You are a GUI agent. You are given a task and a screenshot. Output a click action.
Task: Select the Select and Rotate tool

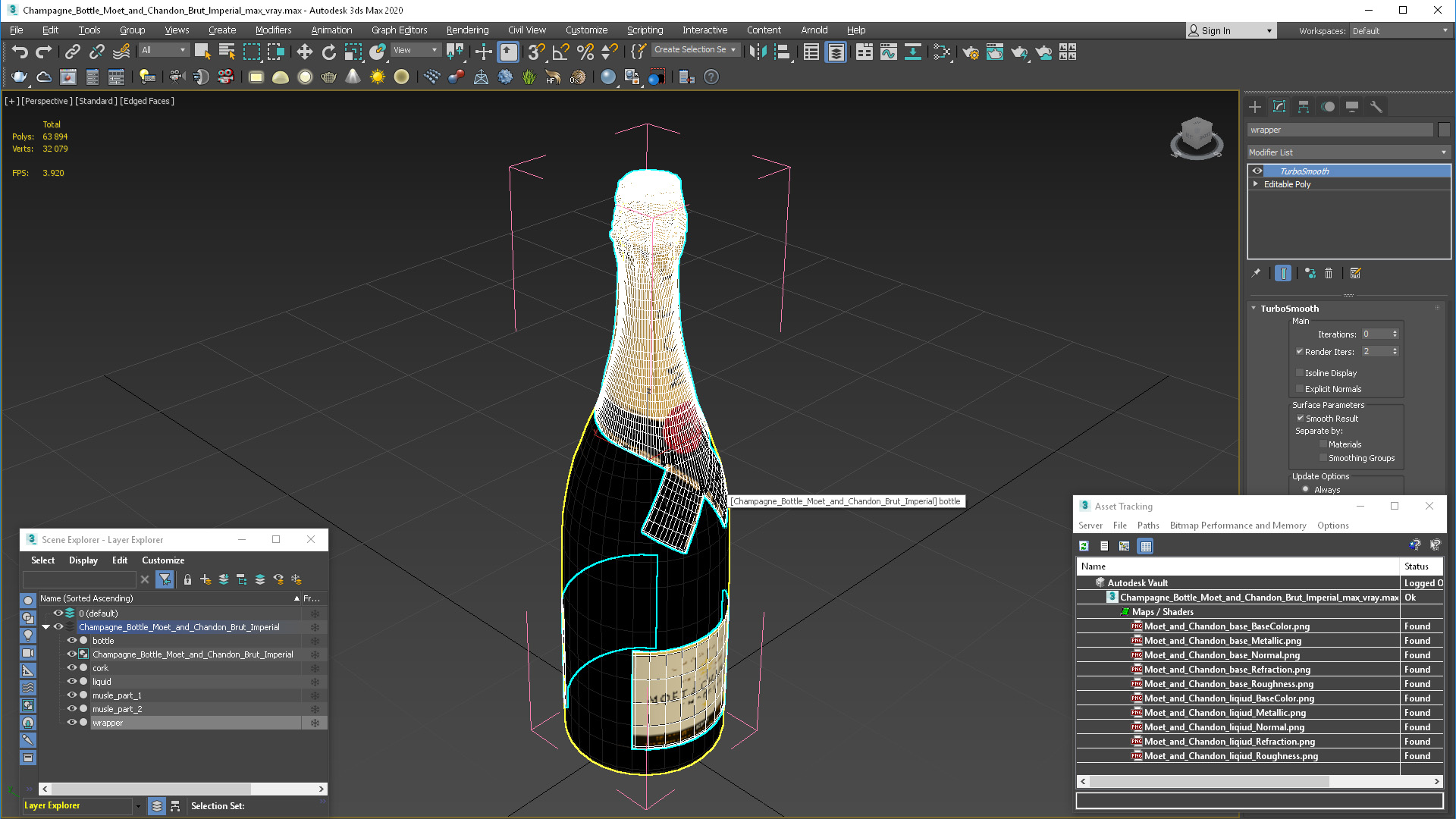tap(328, 52)
